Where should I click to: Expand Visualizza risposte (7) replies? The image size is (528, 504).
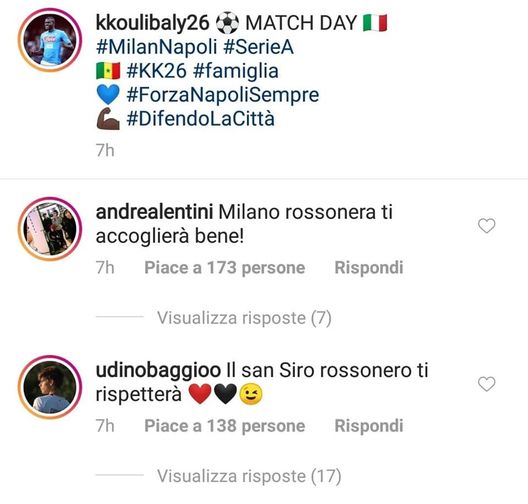click(244, 318)
